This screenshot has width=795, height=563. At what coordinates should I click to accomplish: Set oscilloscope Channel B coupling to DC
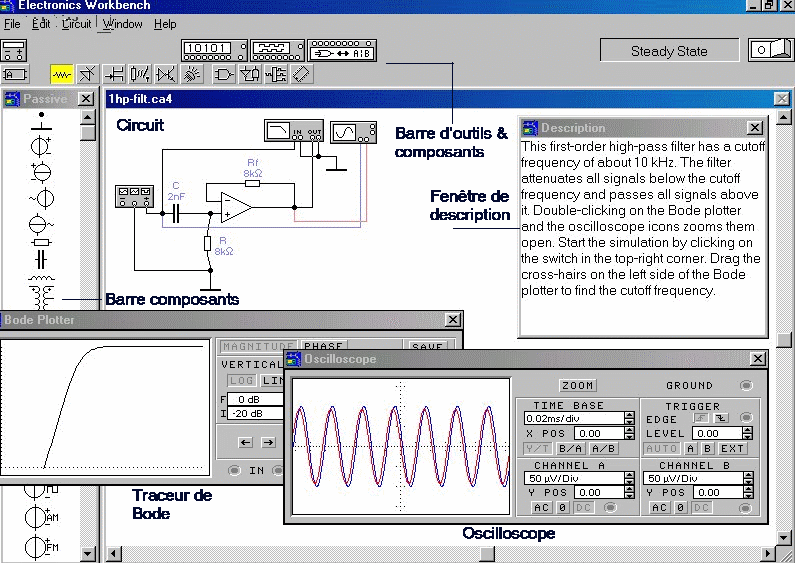(x=702, y=507)
